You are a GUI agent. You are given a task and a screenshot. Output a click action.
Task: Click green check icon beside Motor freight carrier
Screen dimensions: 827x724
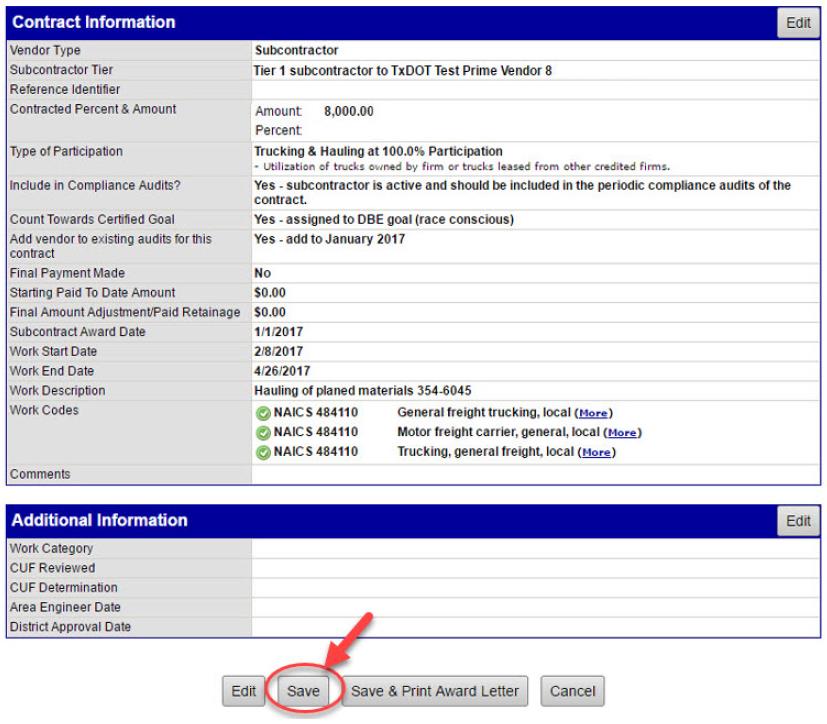pyautogui.click(x=265, y=433)
